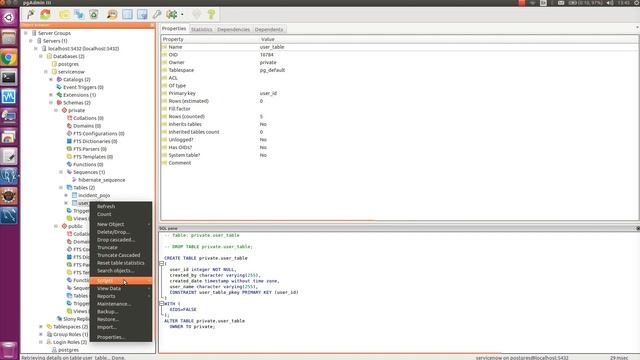Click the red refresh object toolbar icon

[x=45, y=14]
